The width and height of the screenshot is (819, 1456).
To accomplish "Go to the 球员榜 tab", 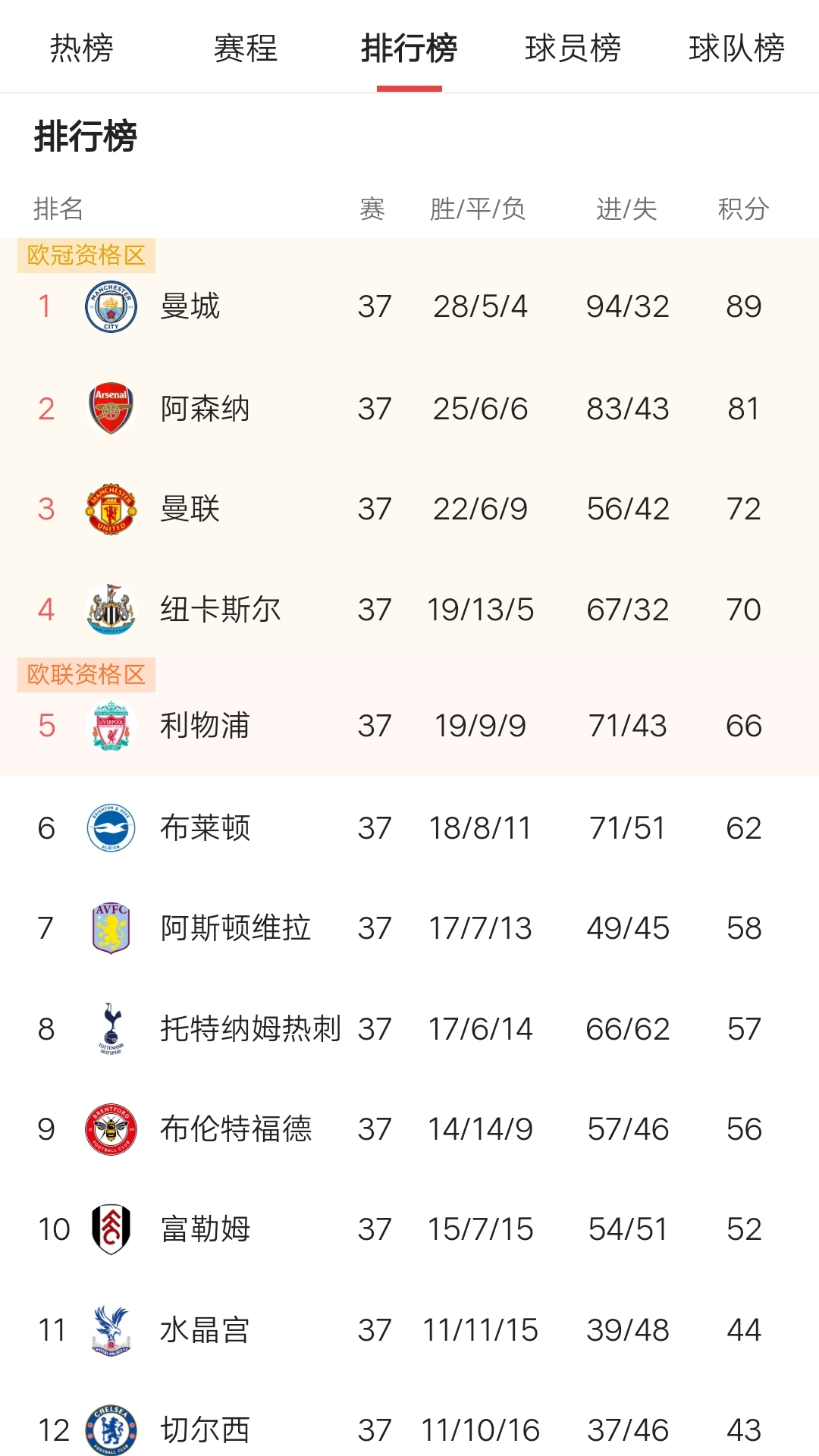I will point(573,49).
